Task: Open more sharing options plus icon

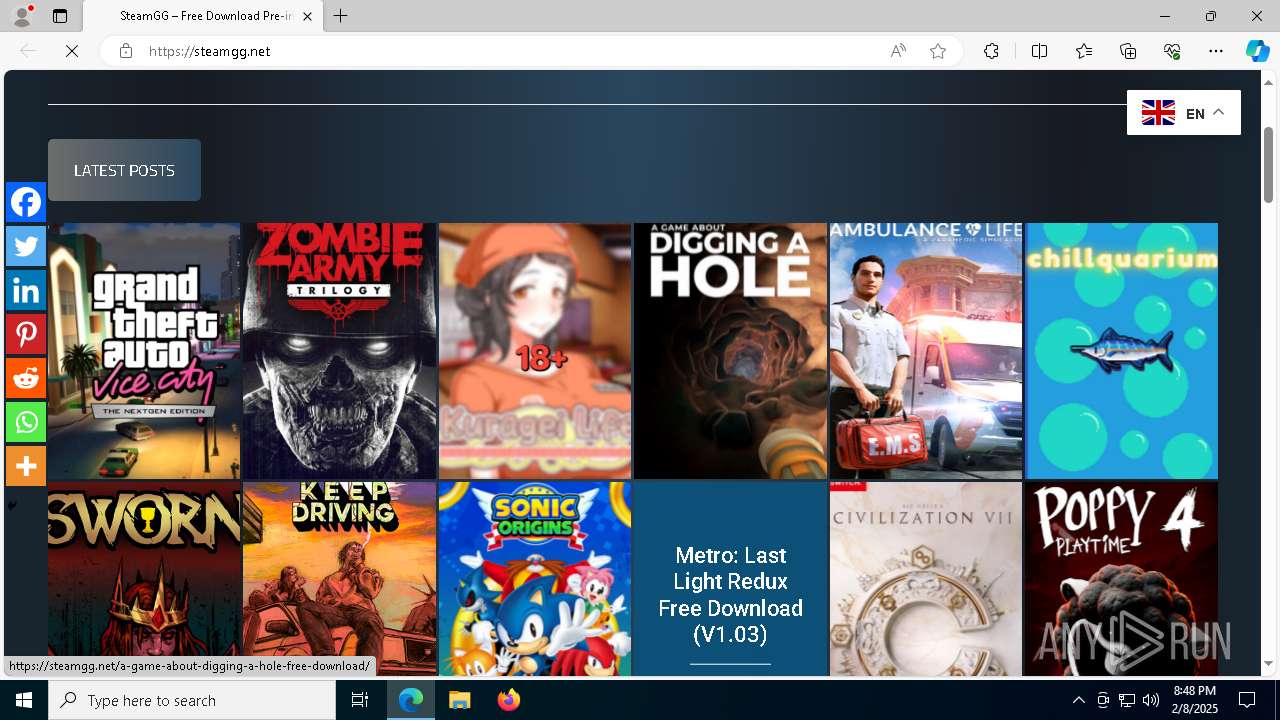Action: [x=26, y=466]
